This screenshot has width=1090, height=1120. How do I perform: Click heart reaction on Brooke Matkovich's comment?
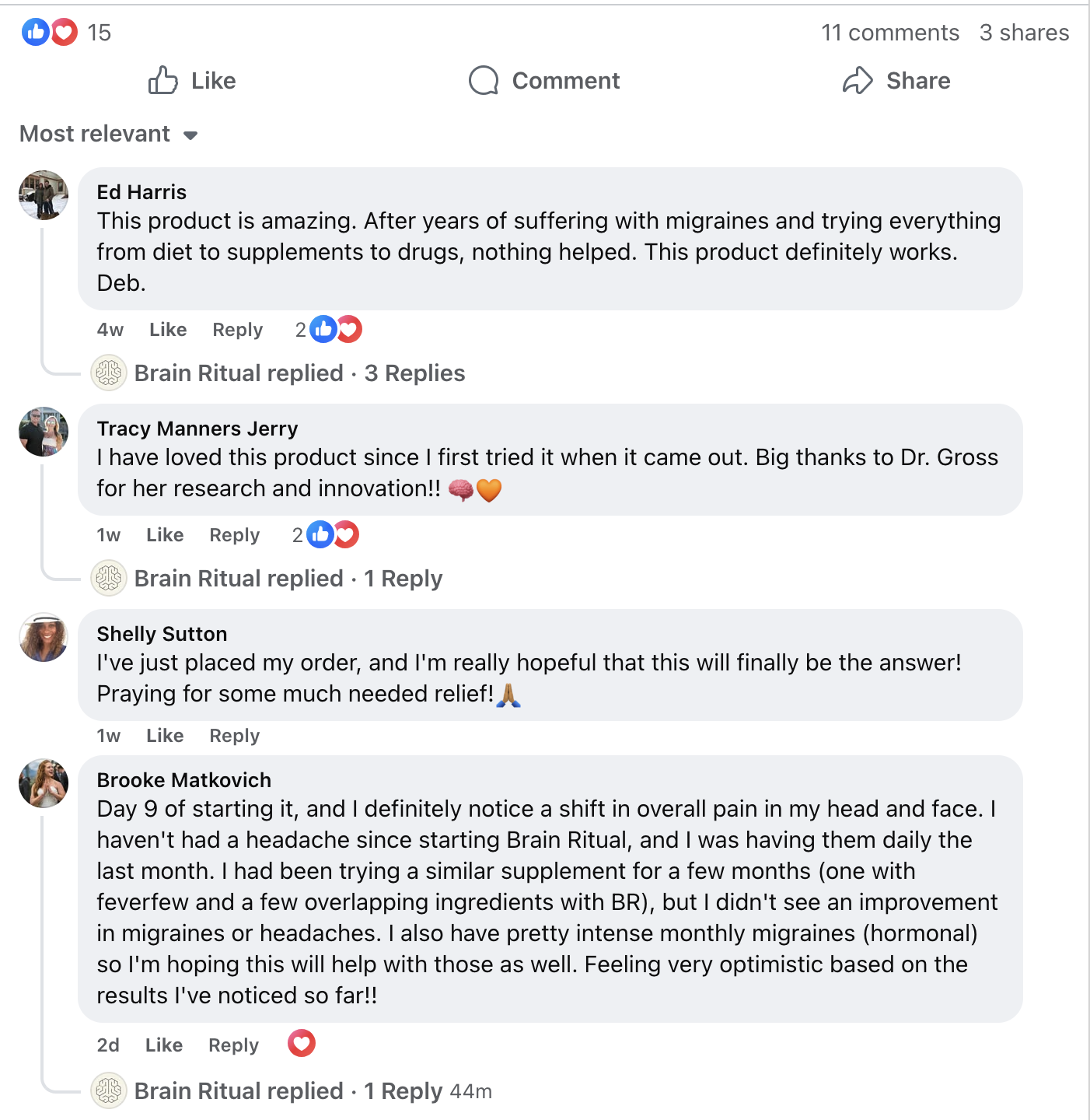pyautogui.click(x=302, y=1043)
